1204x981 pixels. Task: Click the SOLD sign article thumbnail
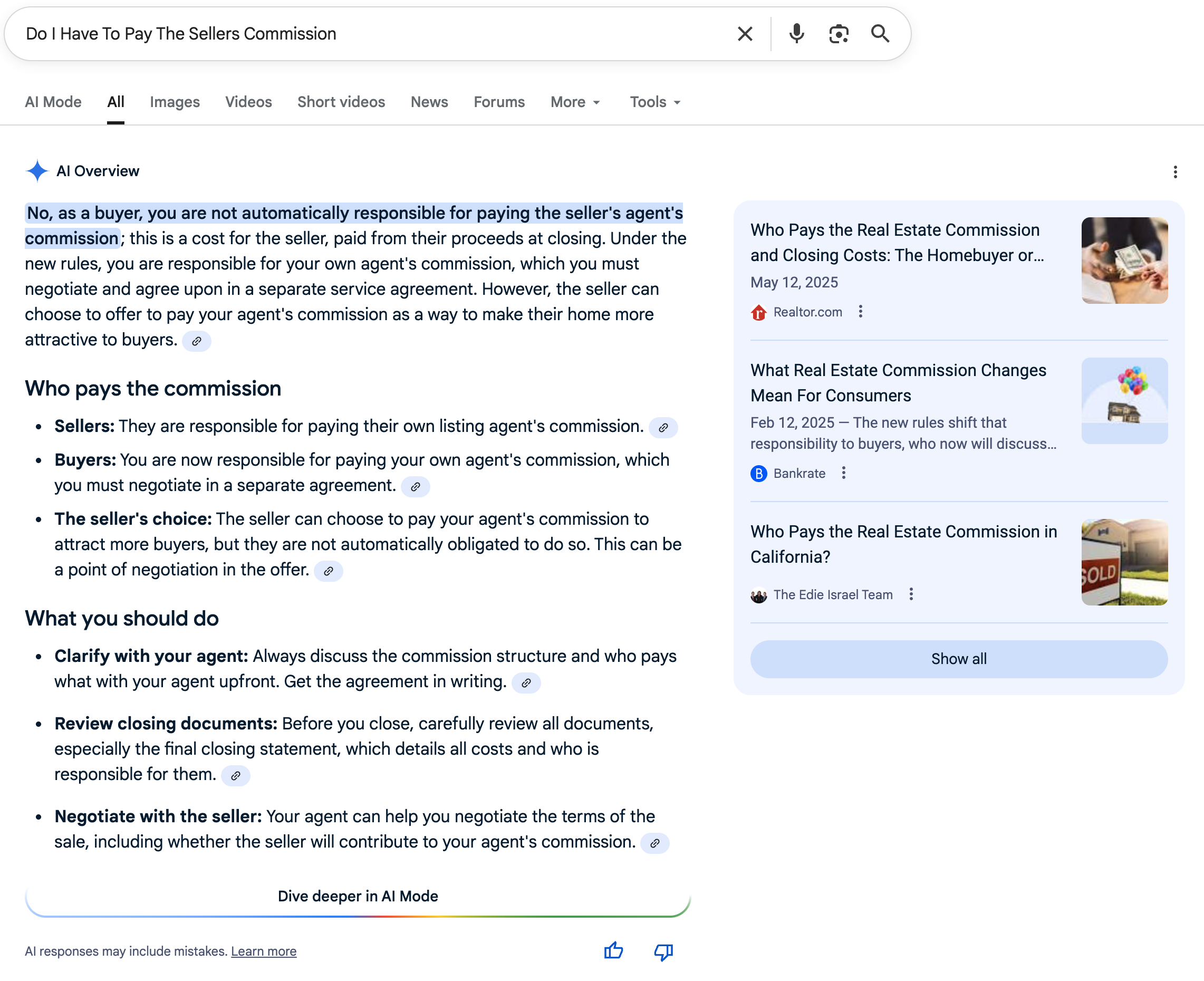pos(1124,561)
